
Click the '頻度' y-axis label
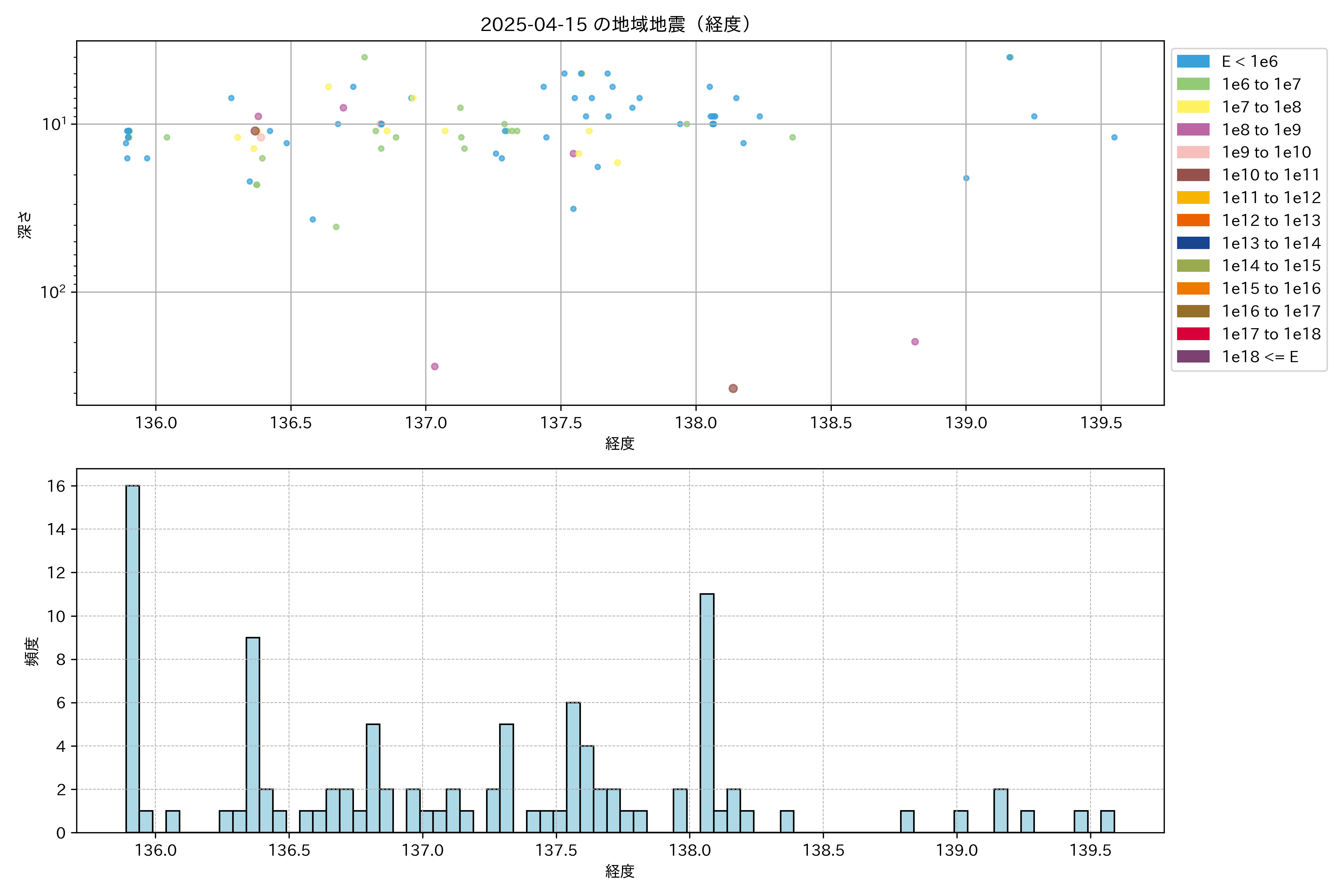(x=32, y=651)
